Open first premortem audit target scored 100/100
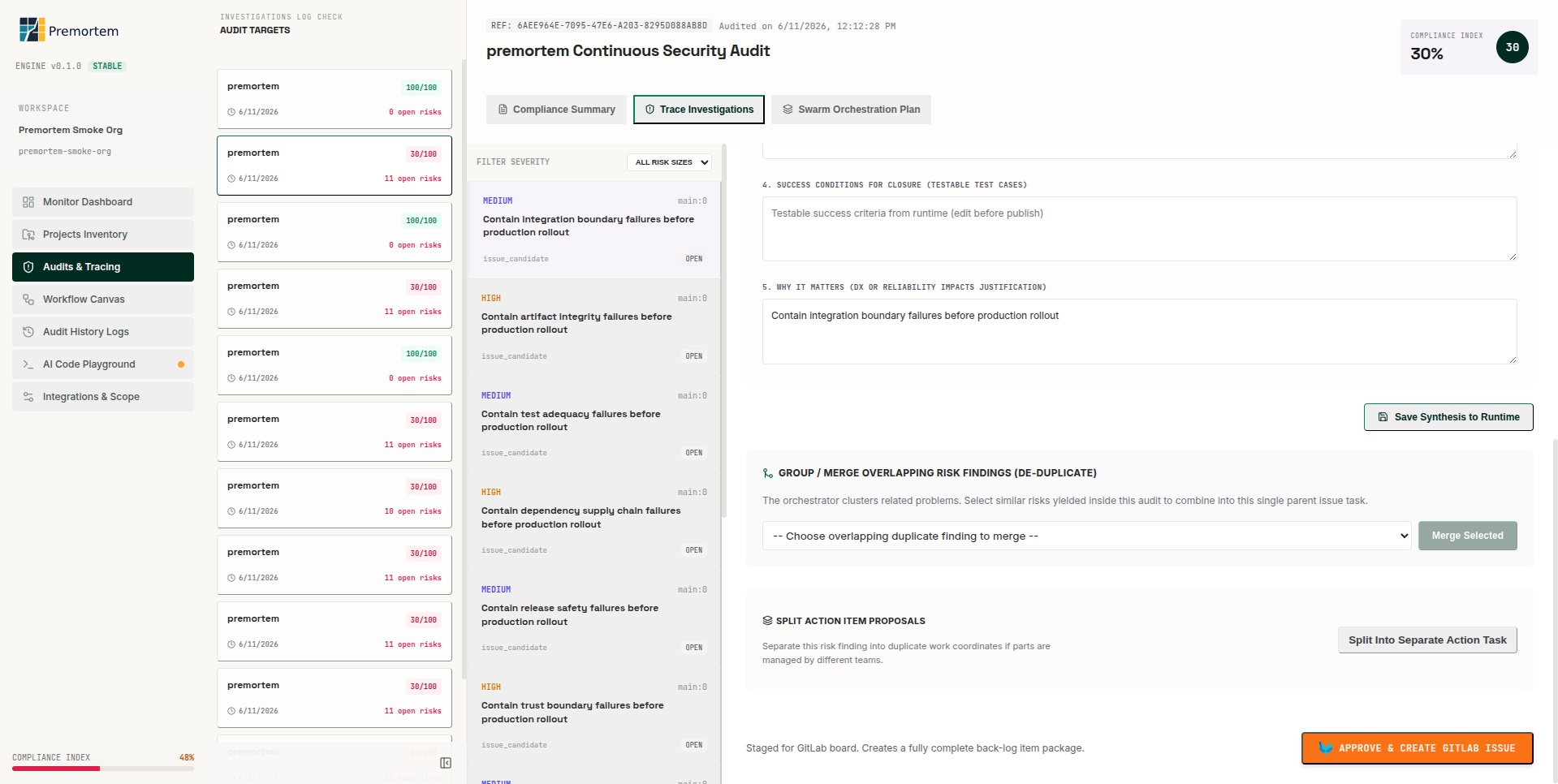 (334, 99)
